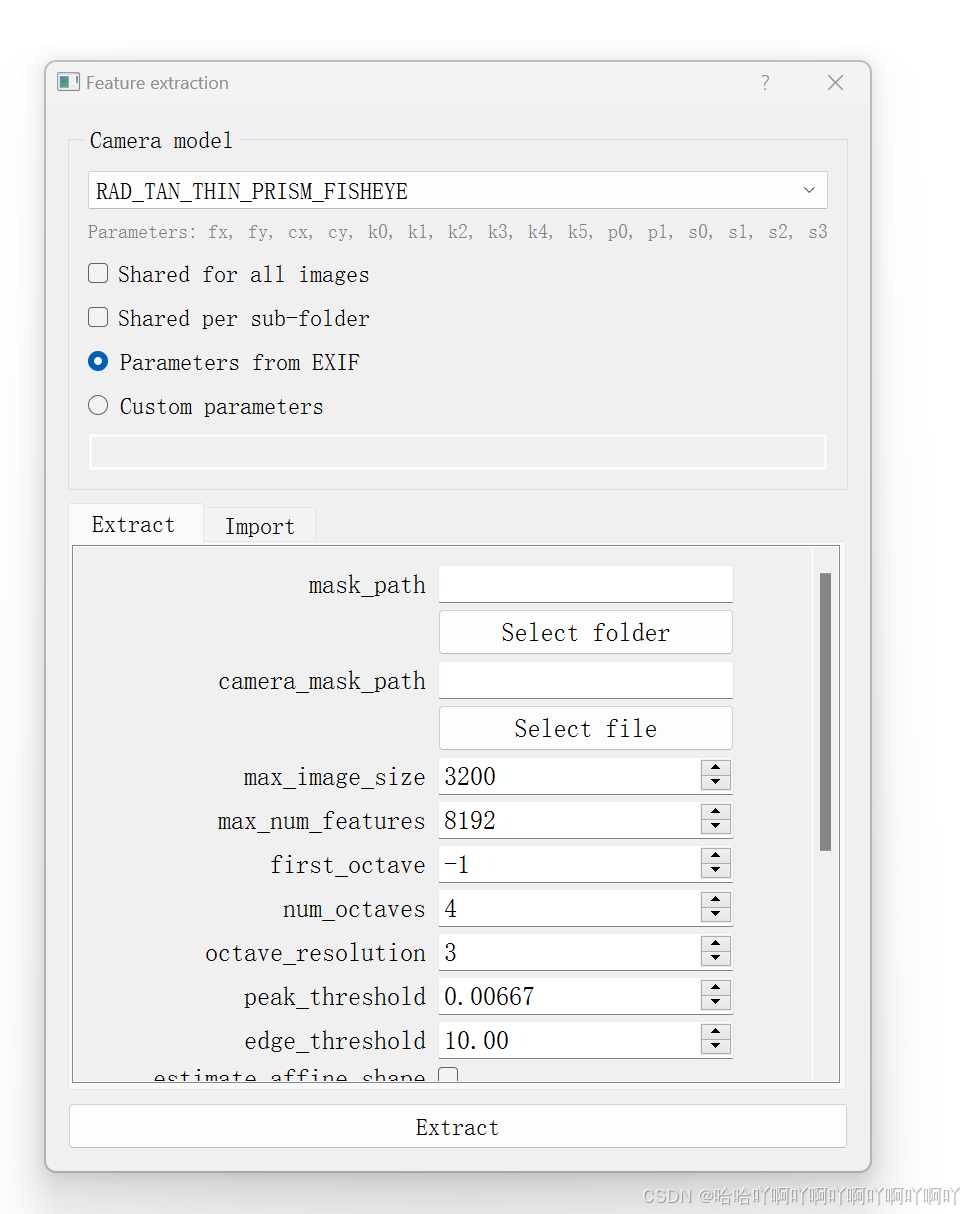
Task: Decrease max_image_size with down arrow
Action: pos(716,784)
